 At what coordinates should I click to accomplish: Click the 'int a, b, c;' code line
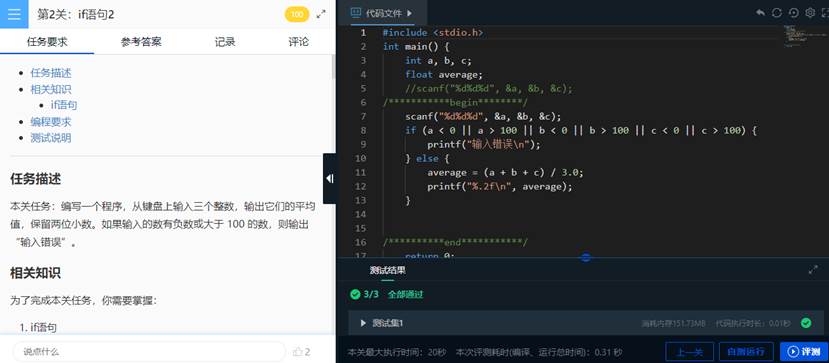[x=438, y=60]
